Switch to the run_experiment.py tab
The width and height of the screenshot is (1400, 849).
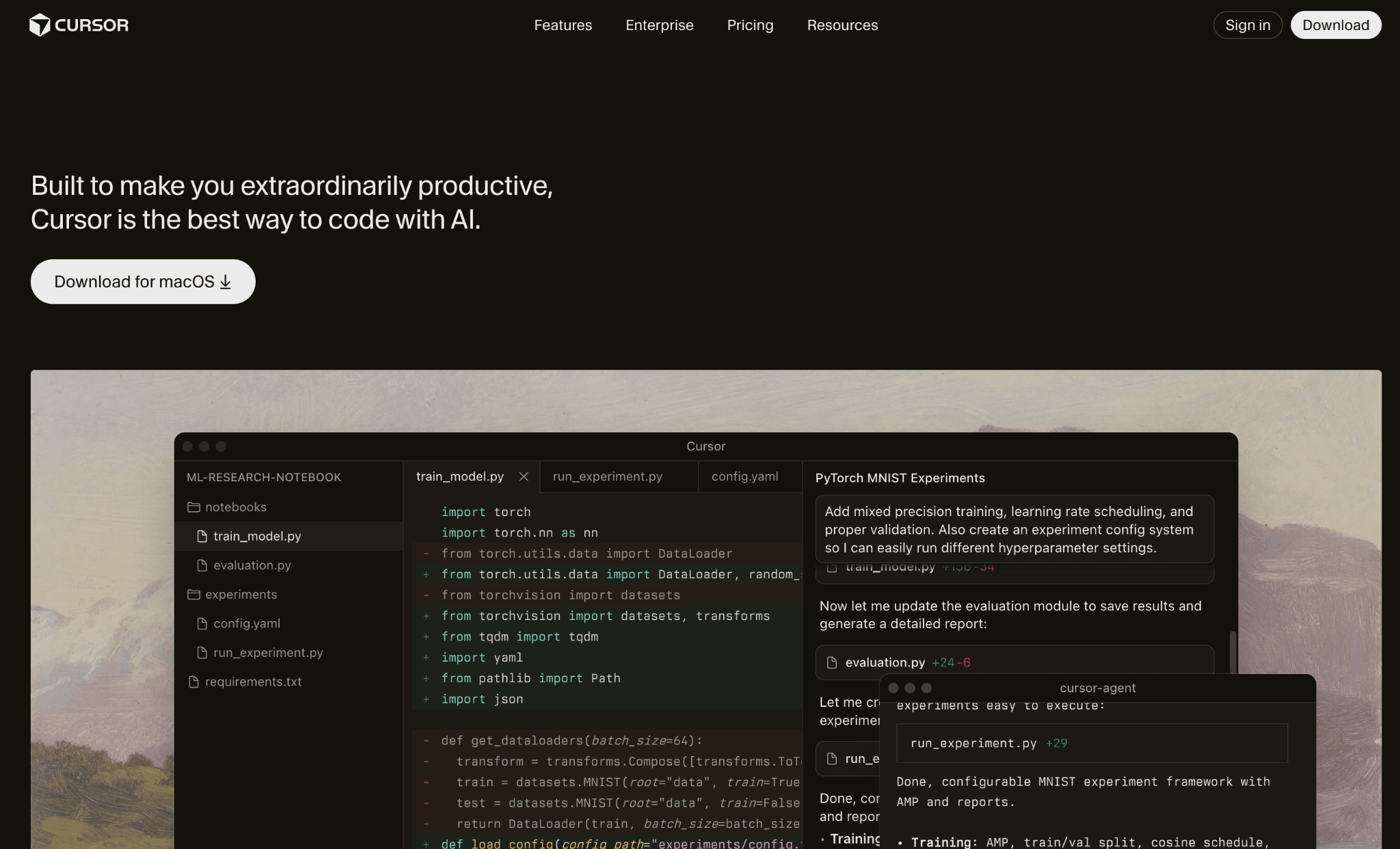[x=607, y=476]
